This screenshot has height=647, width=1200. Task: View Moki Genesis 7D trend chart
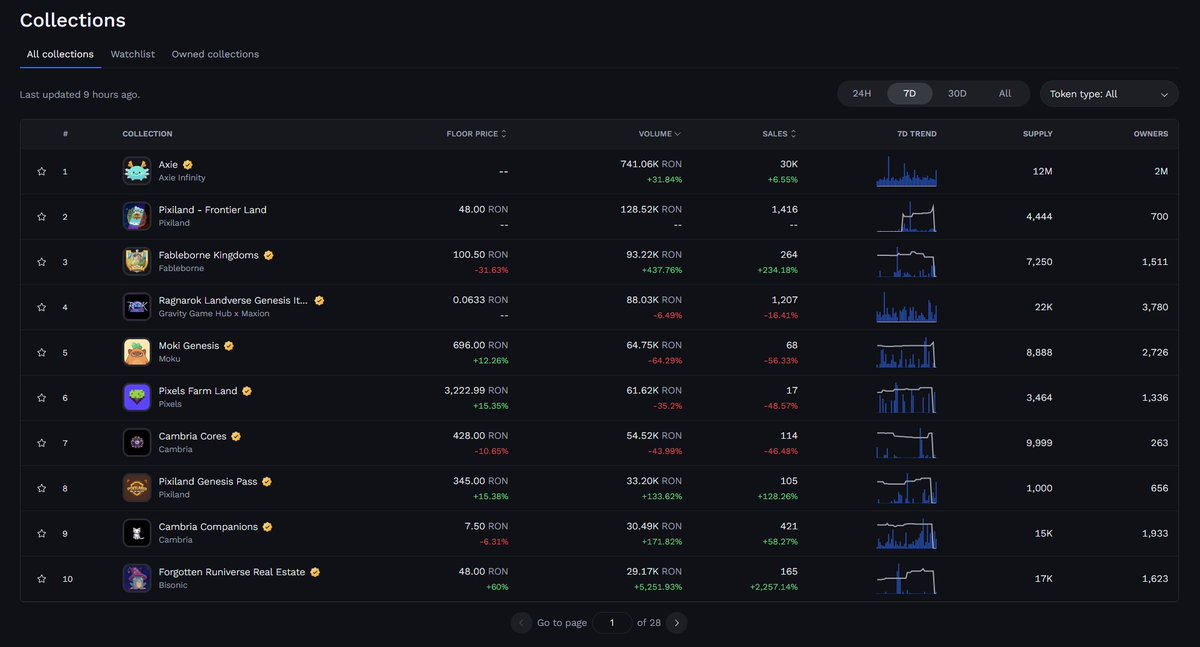pos(907,352)
